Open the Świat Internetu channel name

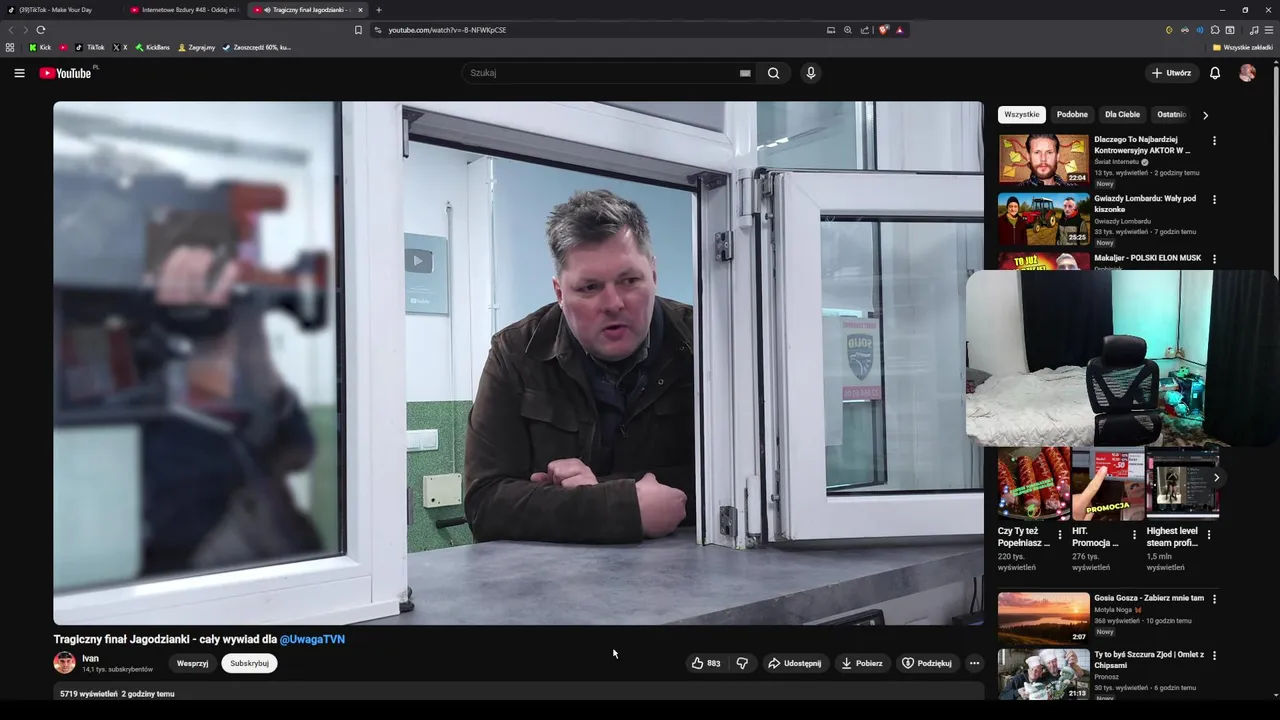[1117, 162]
